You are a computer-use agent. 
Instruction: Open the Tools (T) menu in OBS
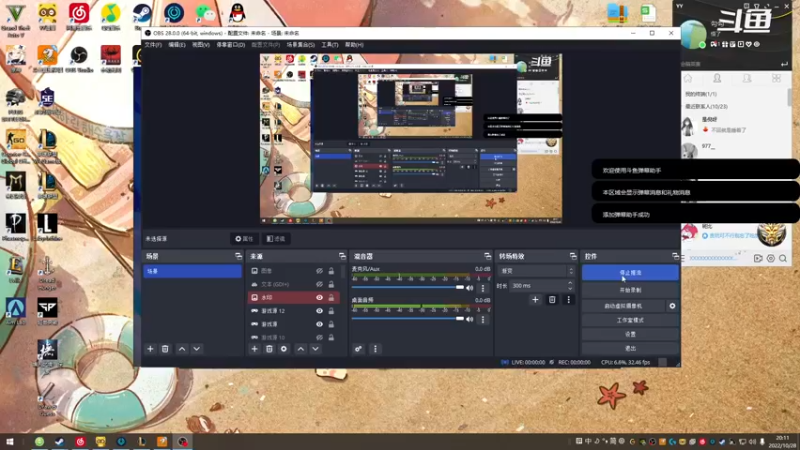(x=330, y=45)
